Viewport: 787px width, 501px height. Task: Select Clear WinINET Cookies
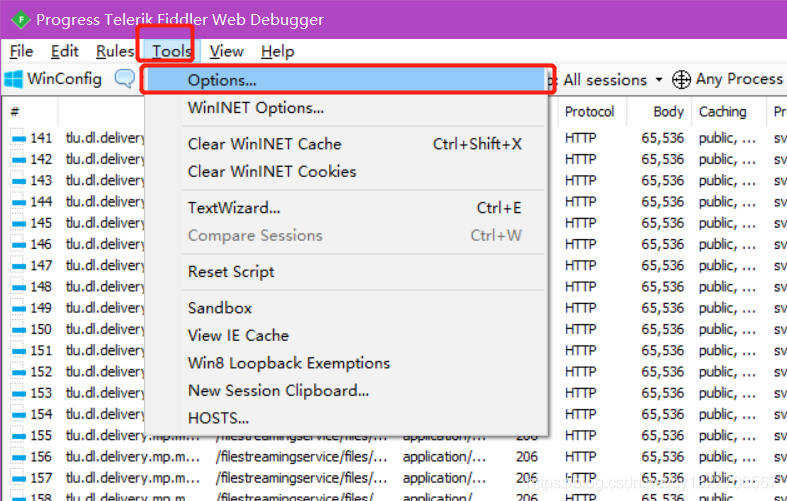pos(346,172)
